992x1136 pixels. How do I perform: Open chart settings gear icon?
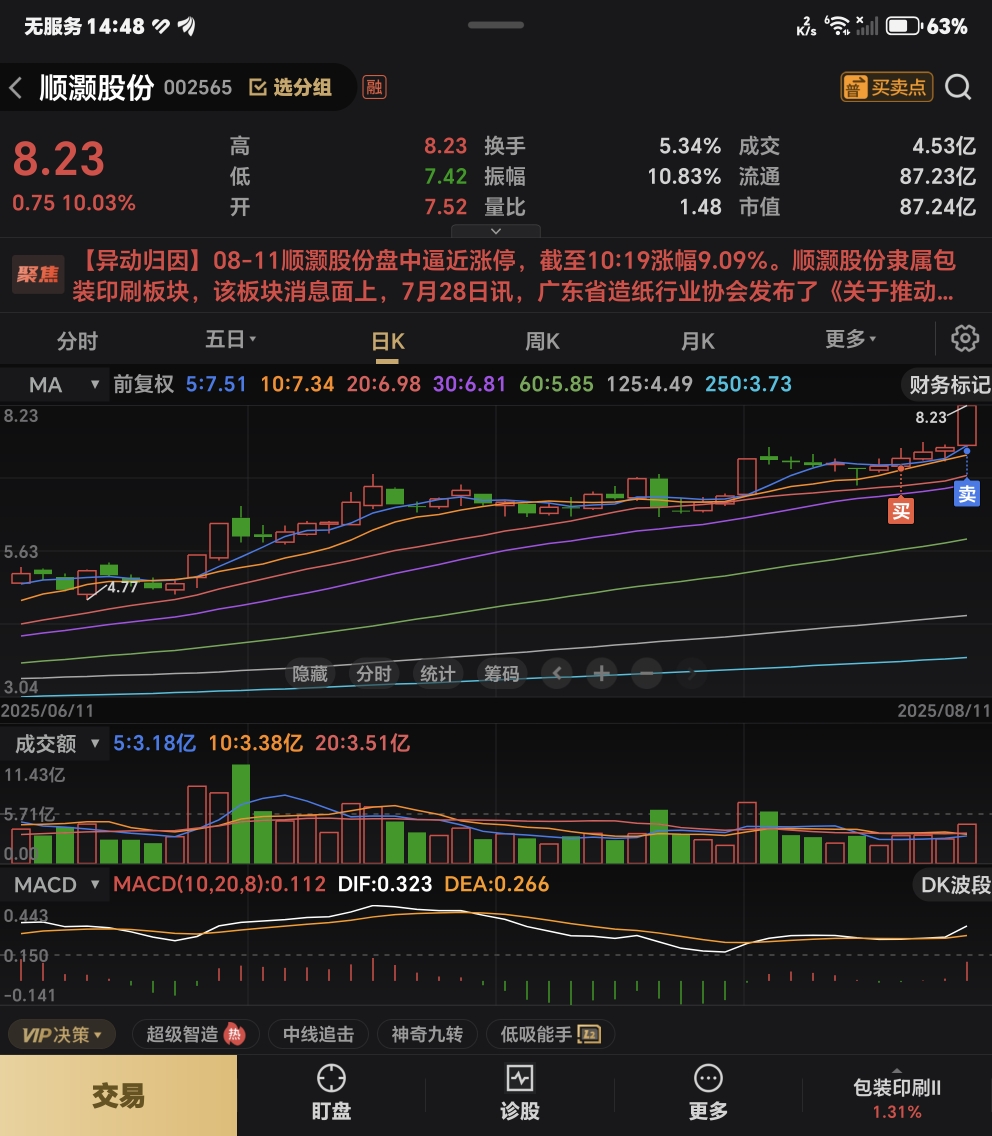point(964,338)
